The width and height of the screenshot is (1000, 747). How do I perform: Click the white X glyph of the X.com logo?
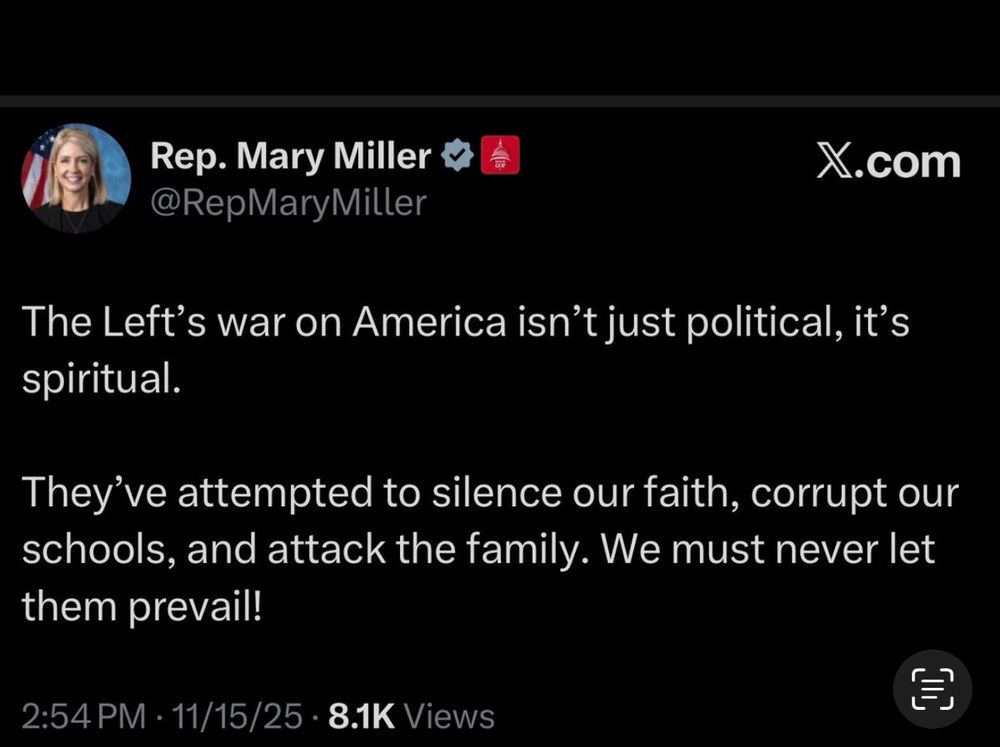[x=834, y=161]
